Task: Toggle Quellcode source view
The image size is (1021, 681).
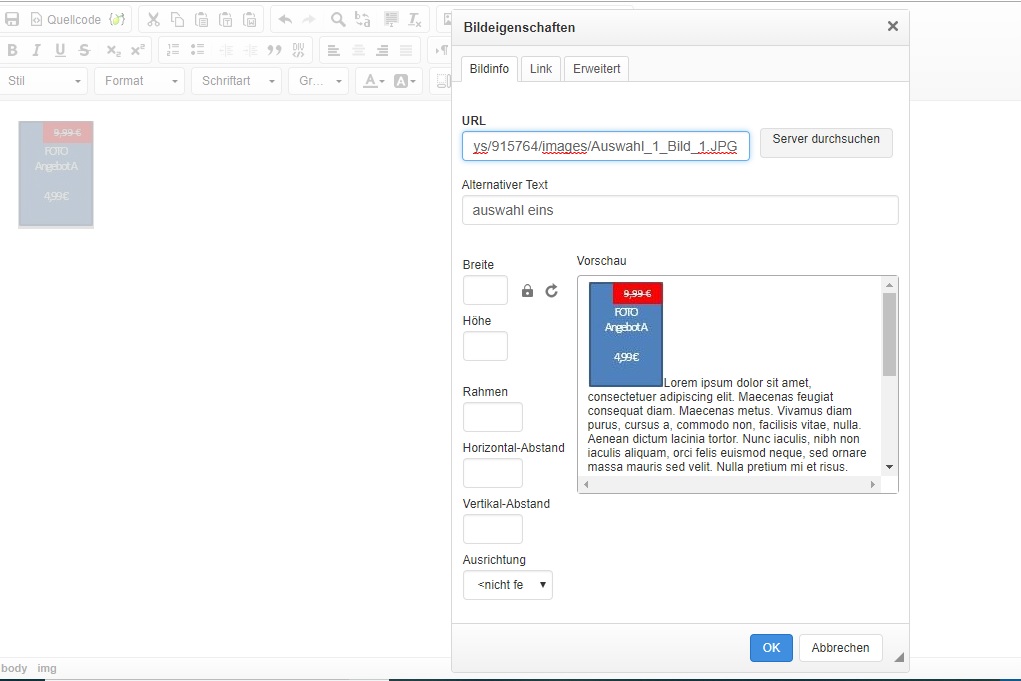Action: tap(65, 19)
